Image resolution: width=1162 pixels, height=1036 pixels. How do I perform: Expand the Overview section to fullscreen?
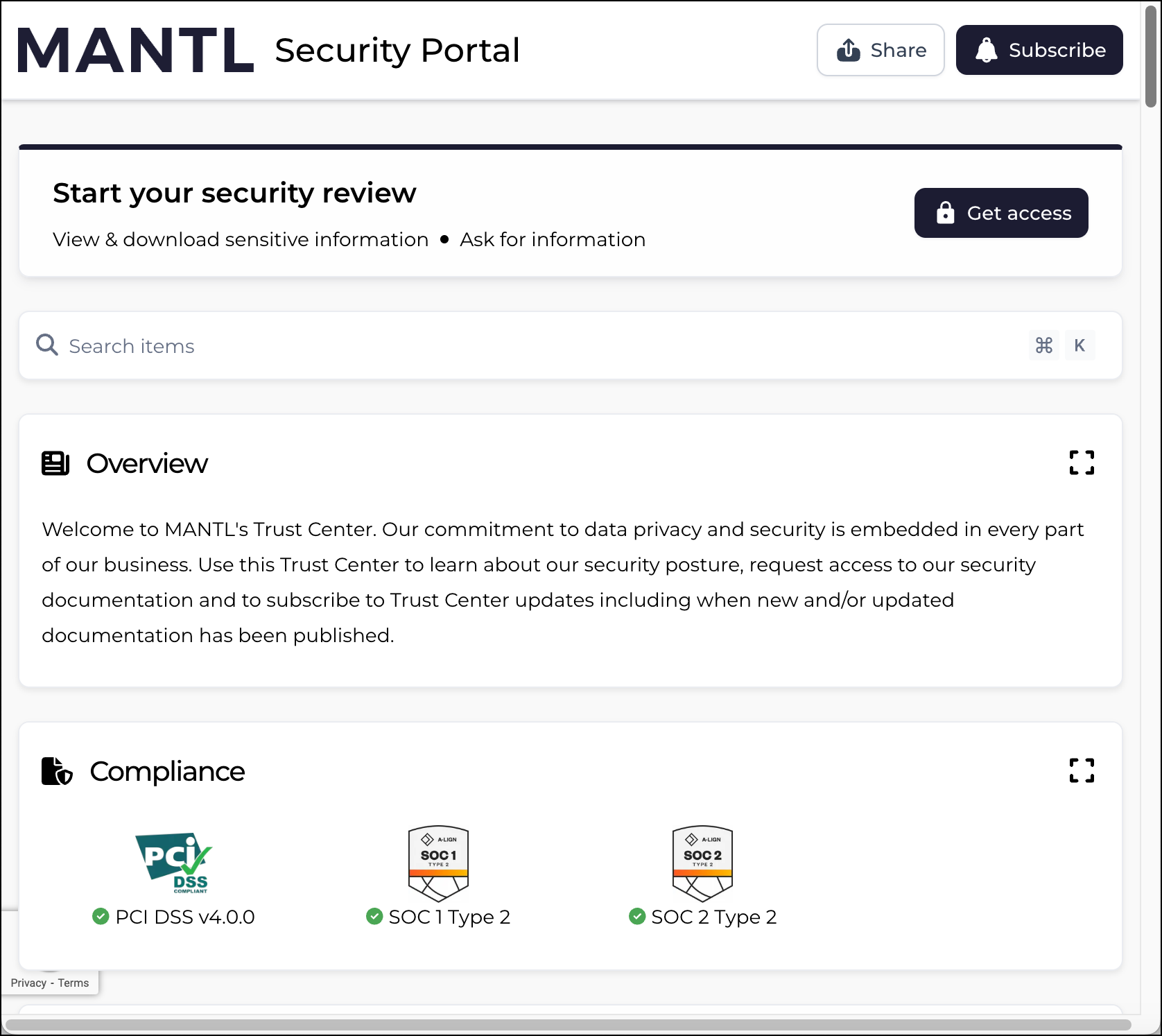point(1082,463)
